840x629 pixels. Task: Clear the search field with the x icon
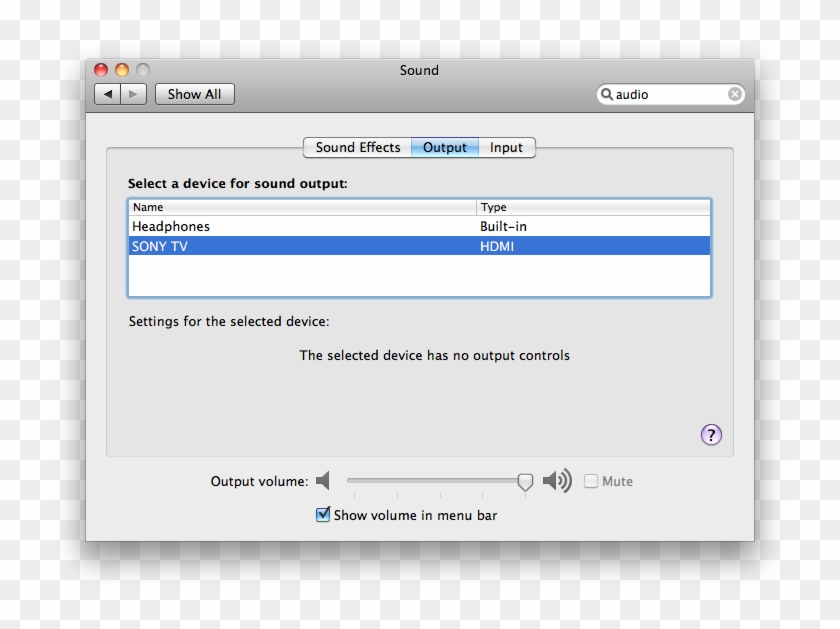coord(734,94)
